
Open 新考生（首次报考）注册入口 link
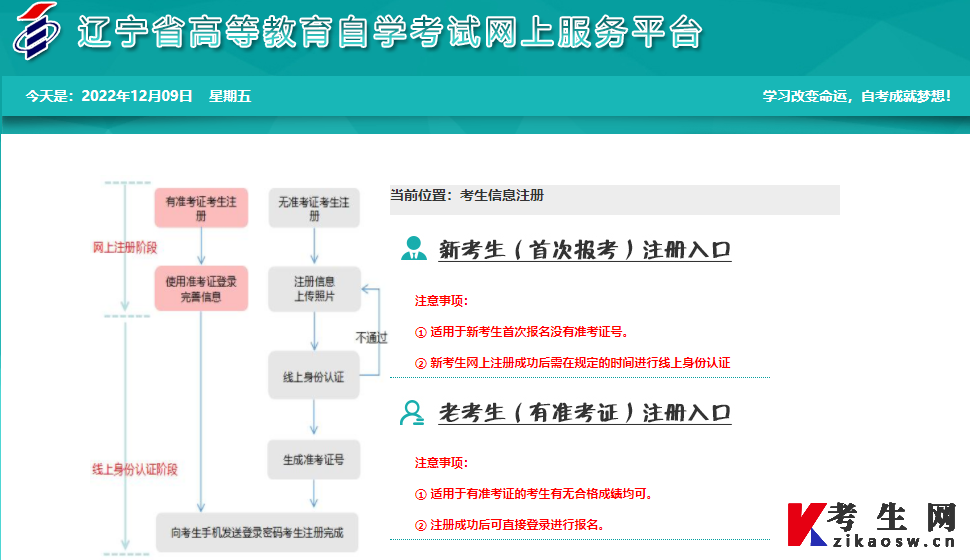coord(585,250)
